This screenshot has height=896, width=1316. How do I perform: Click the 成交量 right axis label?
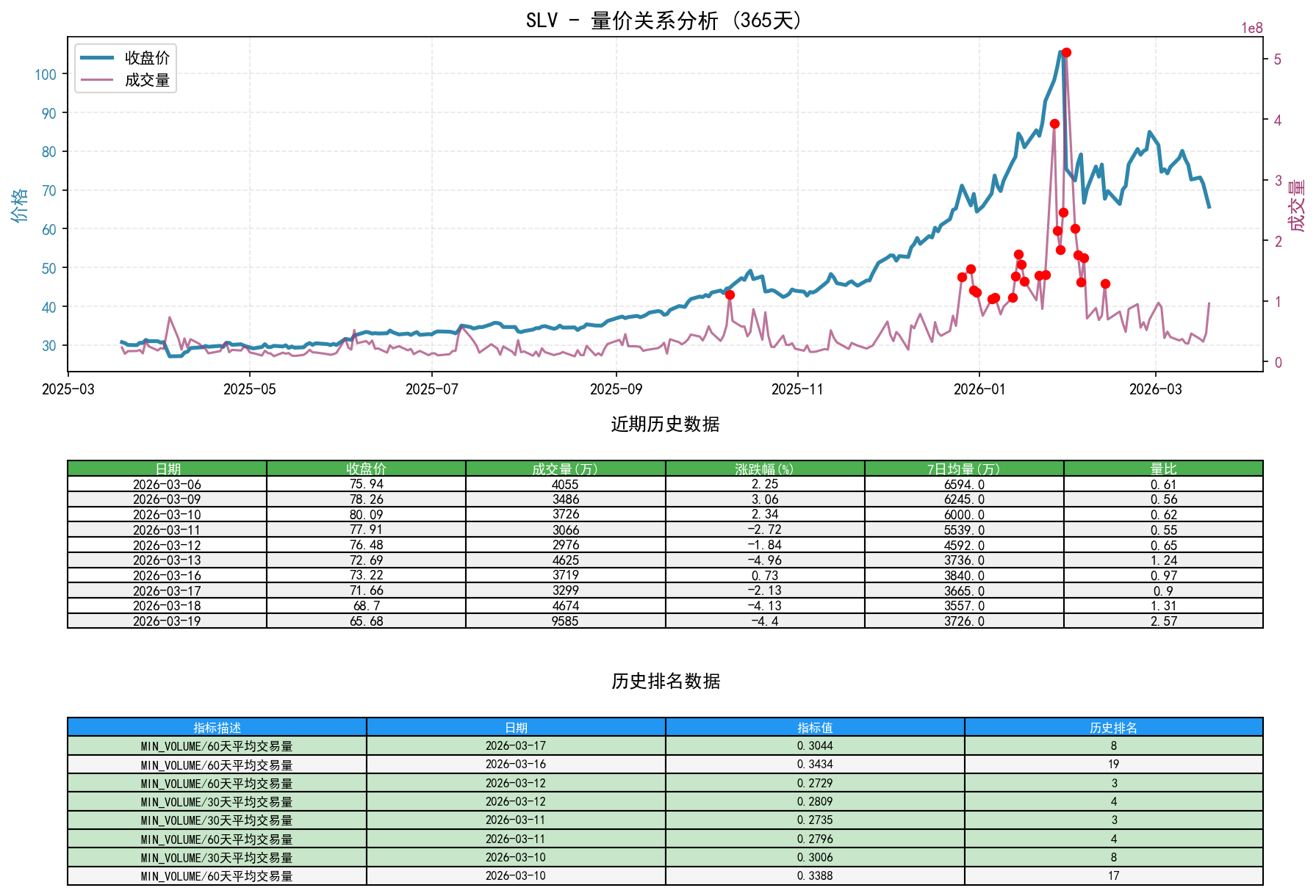pyautogui.click(x=1298, y=206)
